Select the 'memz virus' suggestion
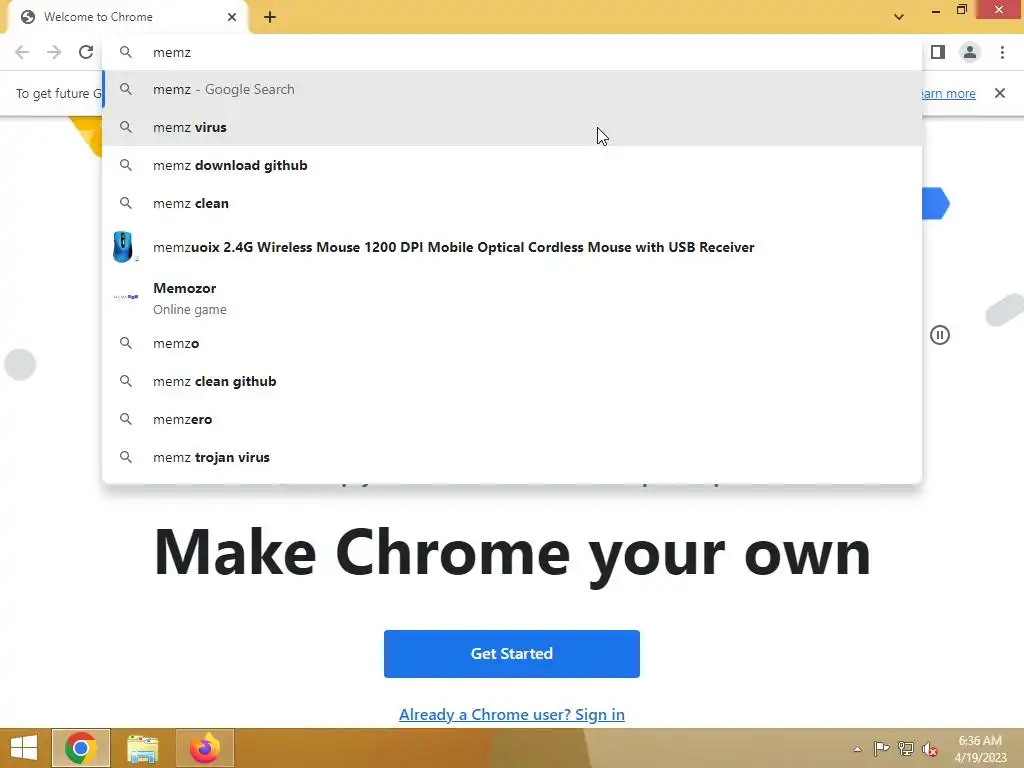Viewport: 1024px width, 768px height. pos(513,127)
